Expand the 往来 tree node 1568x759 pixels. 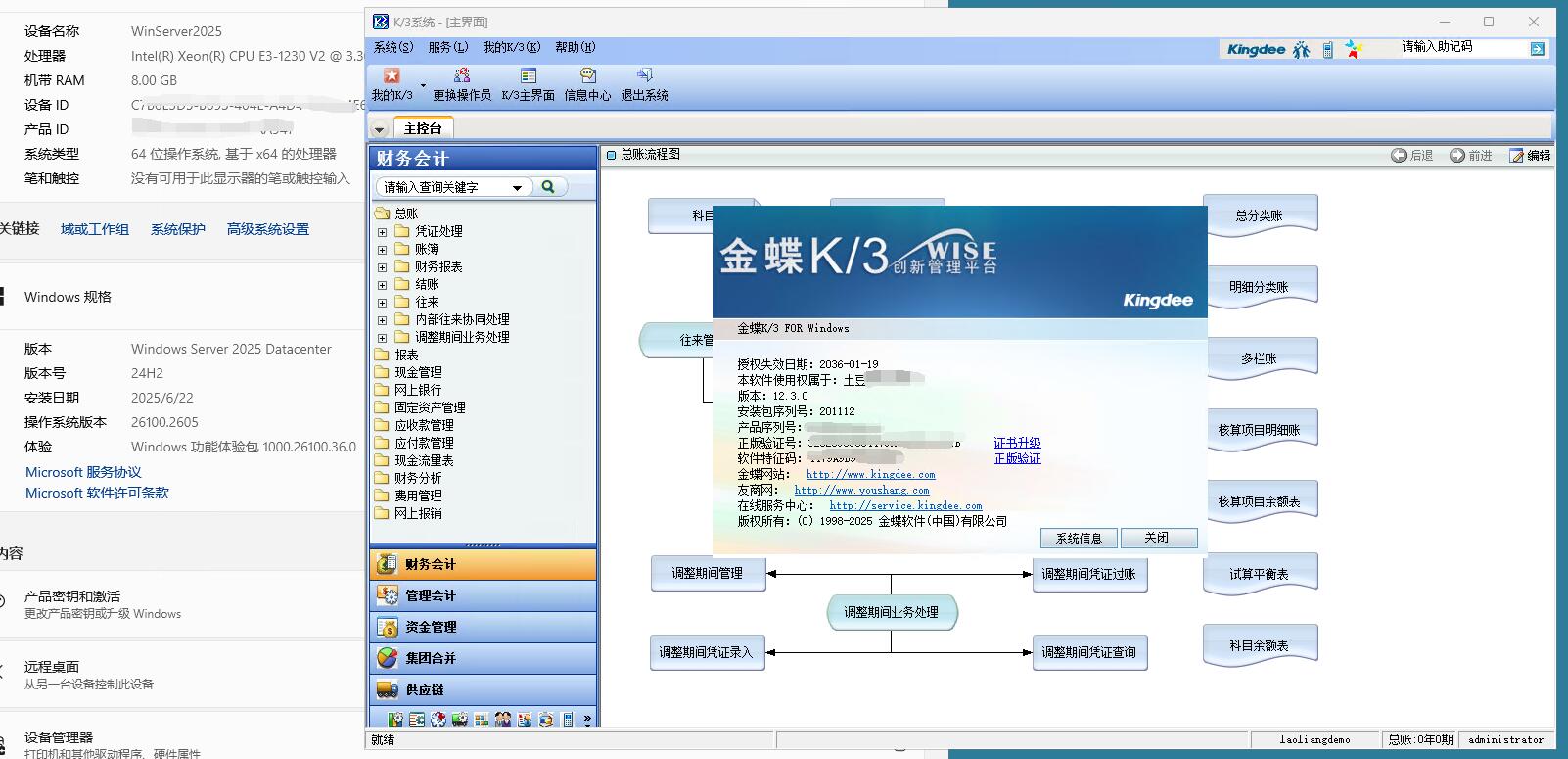(x=382, y=303)
